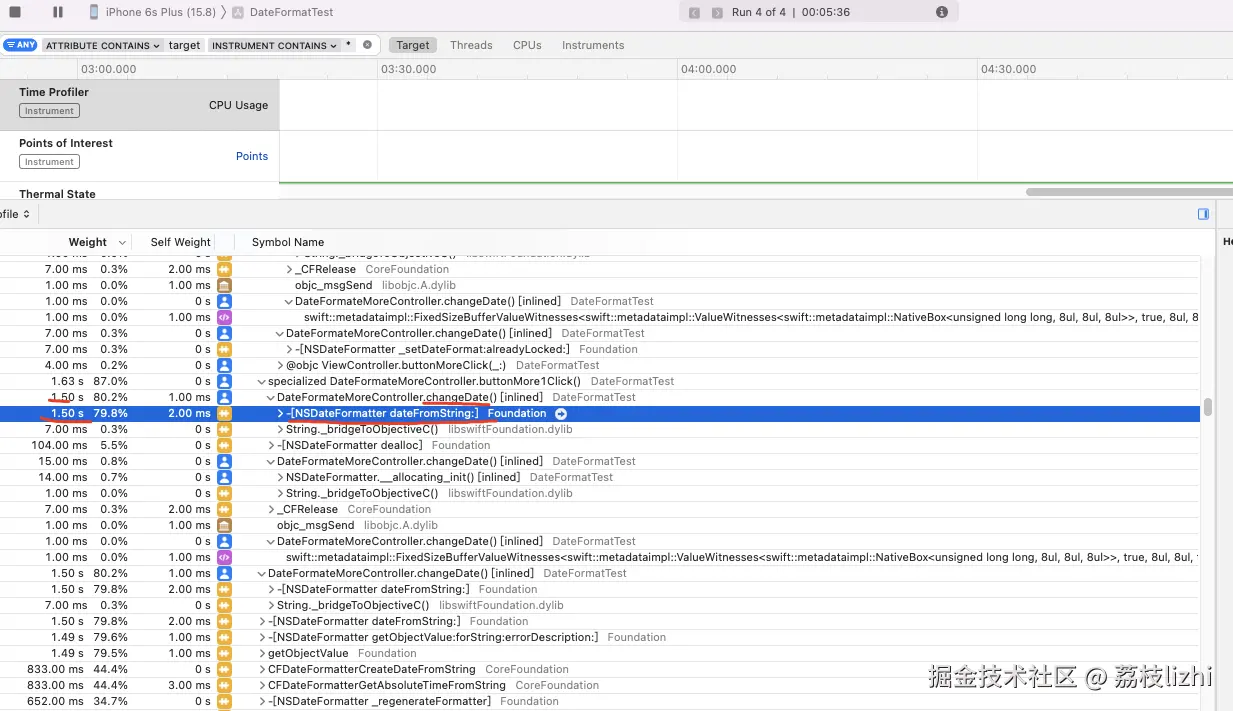Collapse specialized buttonMore1Click() row
Image resolution: width=1233 pixels, height=711 pixels.
(262, 381)
